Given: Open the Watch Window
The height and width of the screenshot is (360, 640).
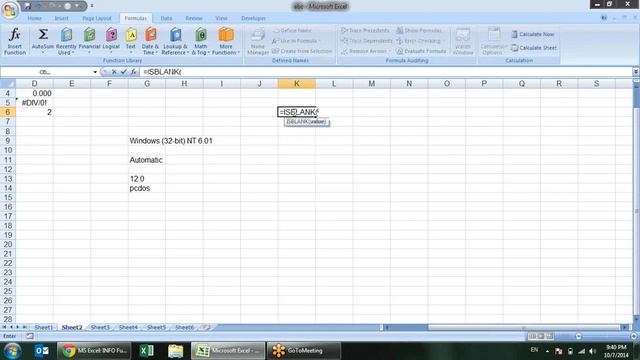Looking at the screenshot, I should pos(463,41).
